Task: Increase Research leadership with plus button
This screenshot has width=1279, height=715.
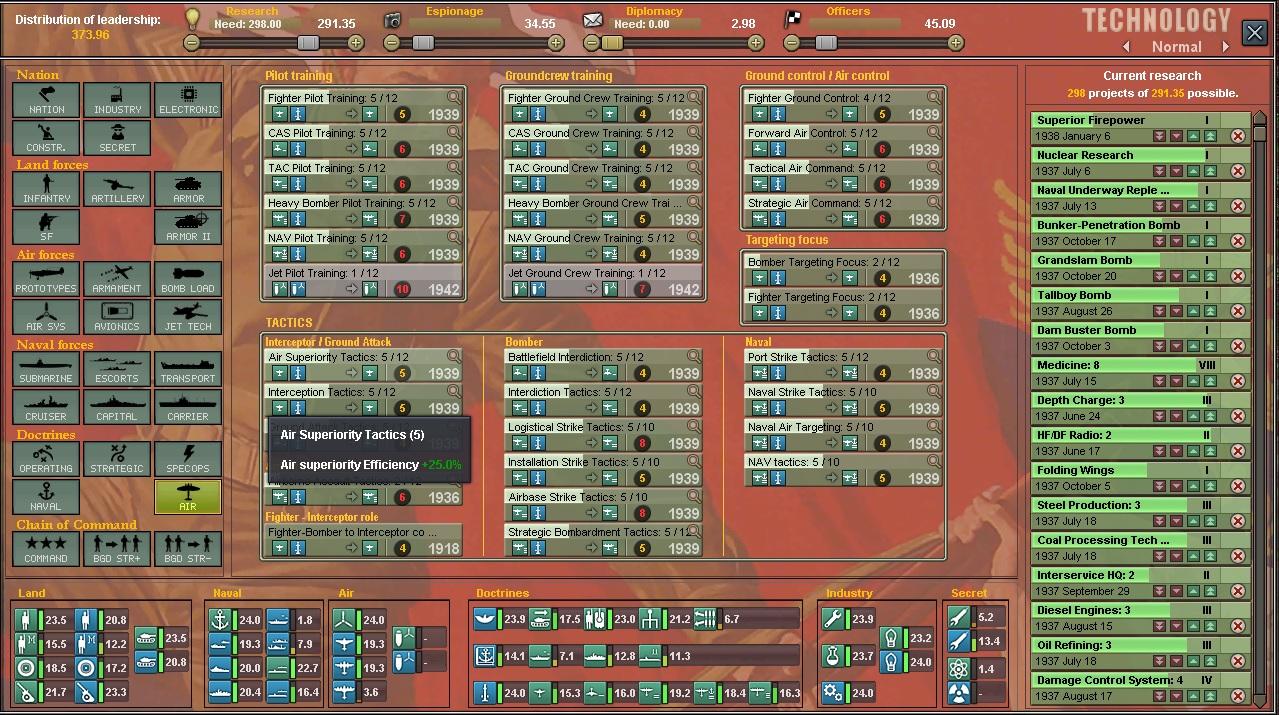Action: pyautogui.click(x=356, y=43)
